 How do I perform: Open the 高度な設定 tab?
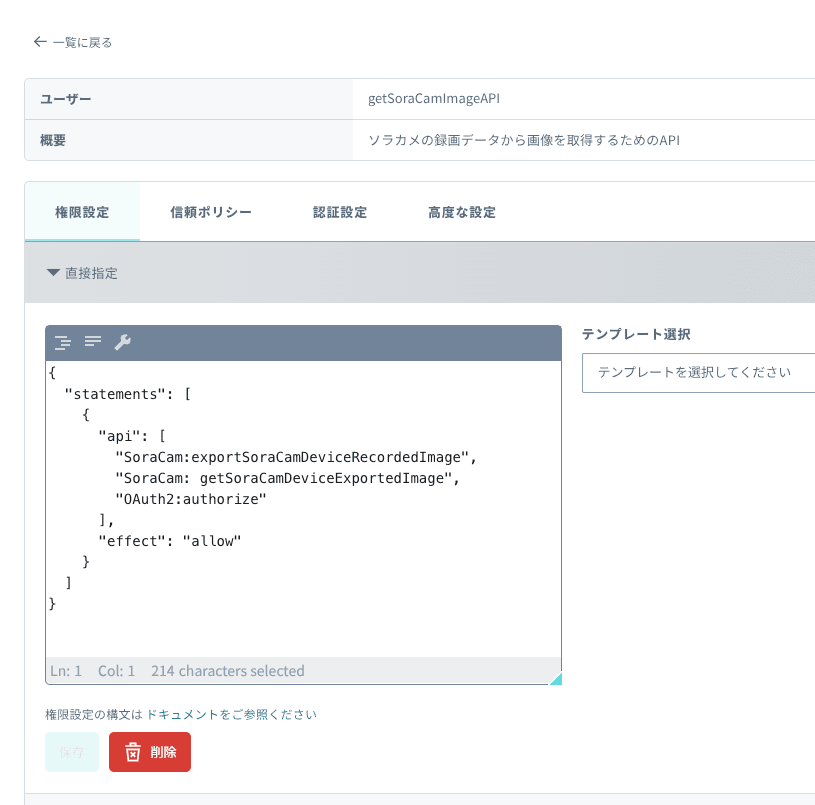click(462, 212)
